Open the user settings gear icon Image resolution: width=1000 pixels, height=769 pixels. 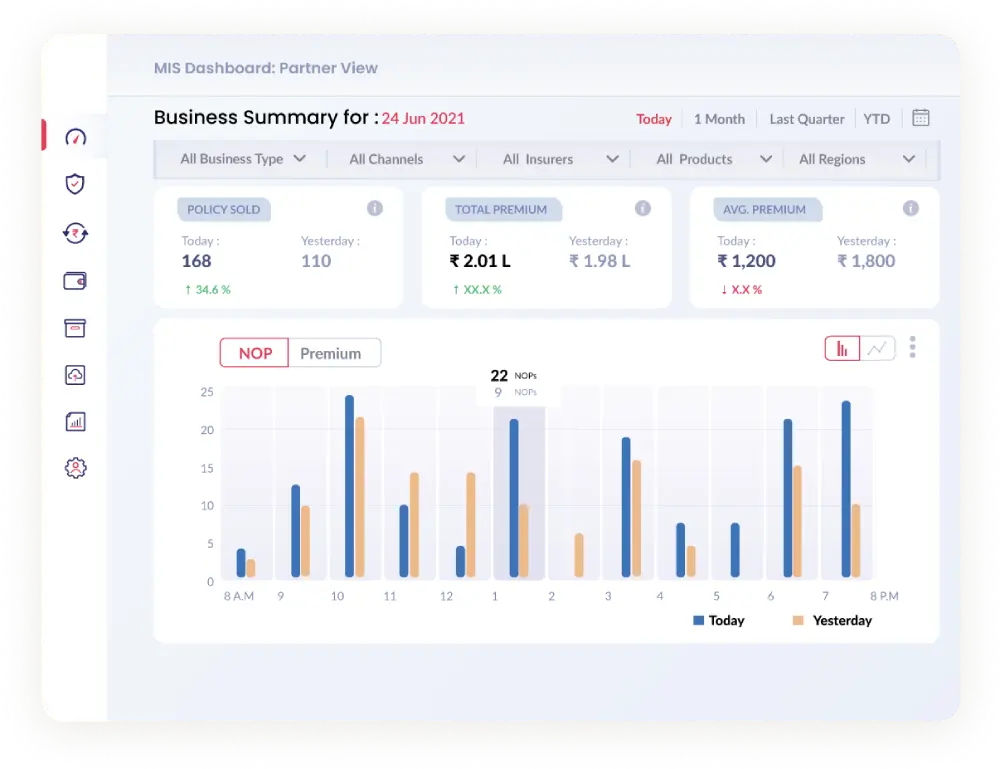(x=75, y=468)
